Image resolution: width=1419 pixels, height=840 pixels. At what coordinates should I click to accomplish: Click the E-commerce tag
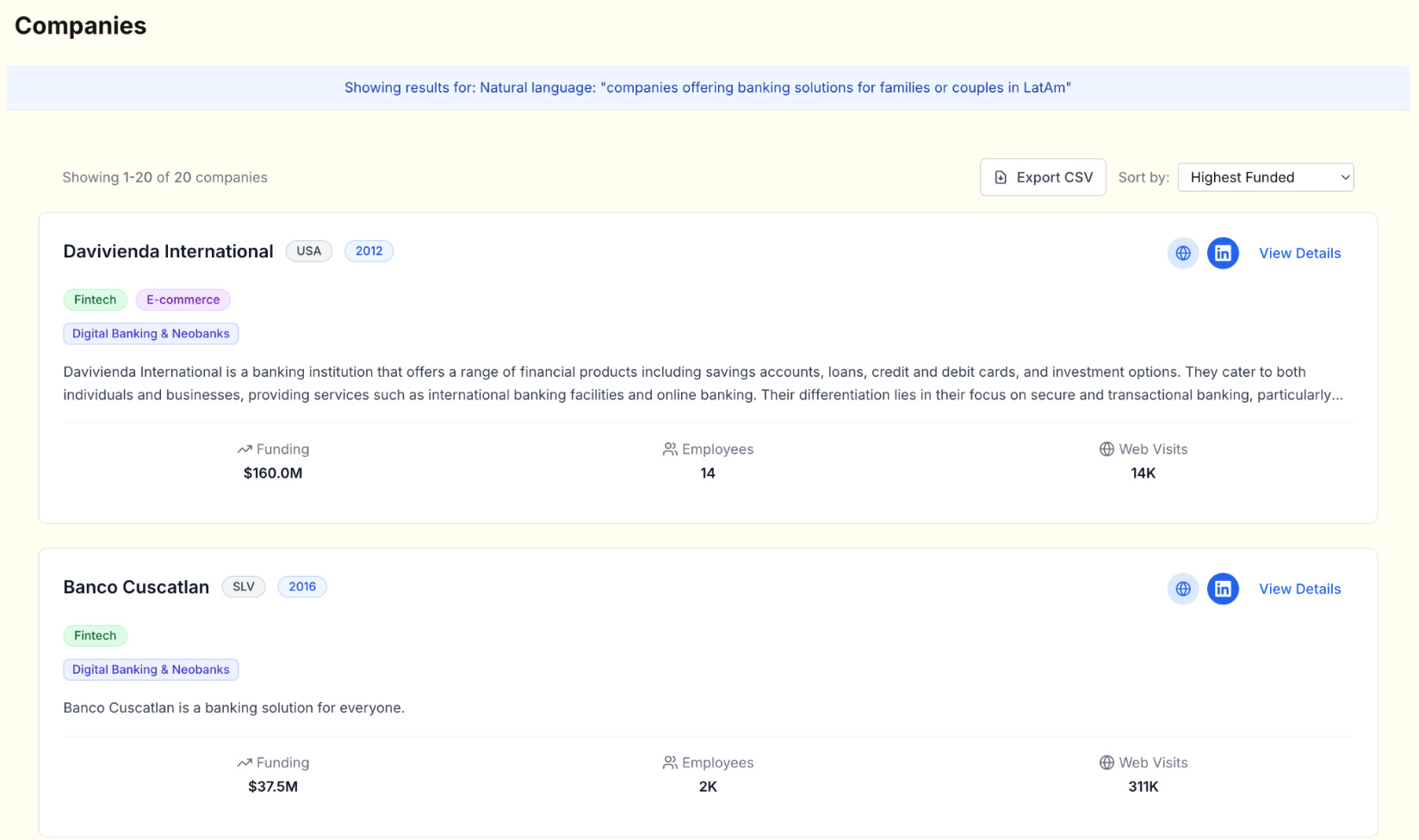183,300
